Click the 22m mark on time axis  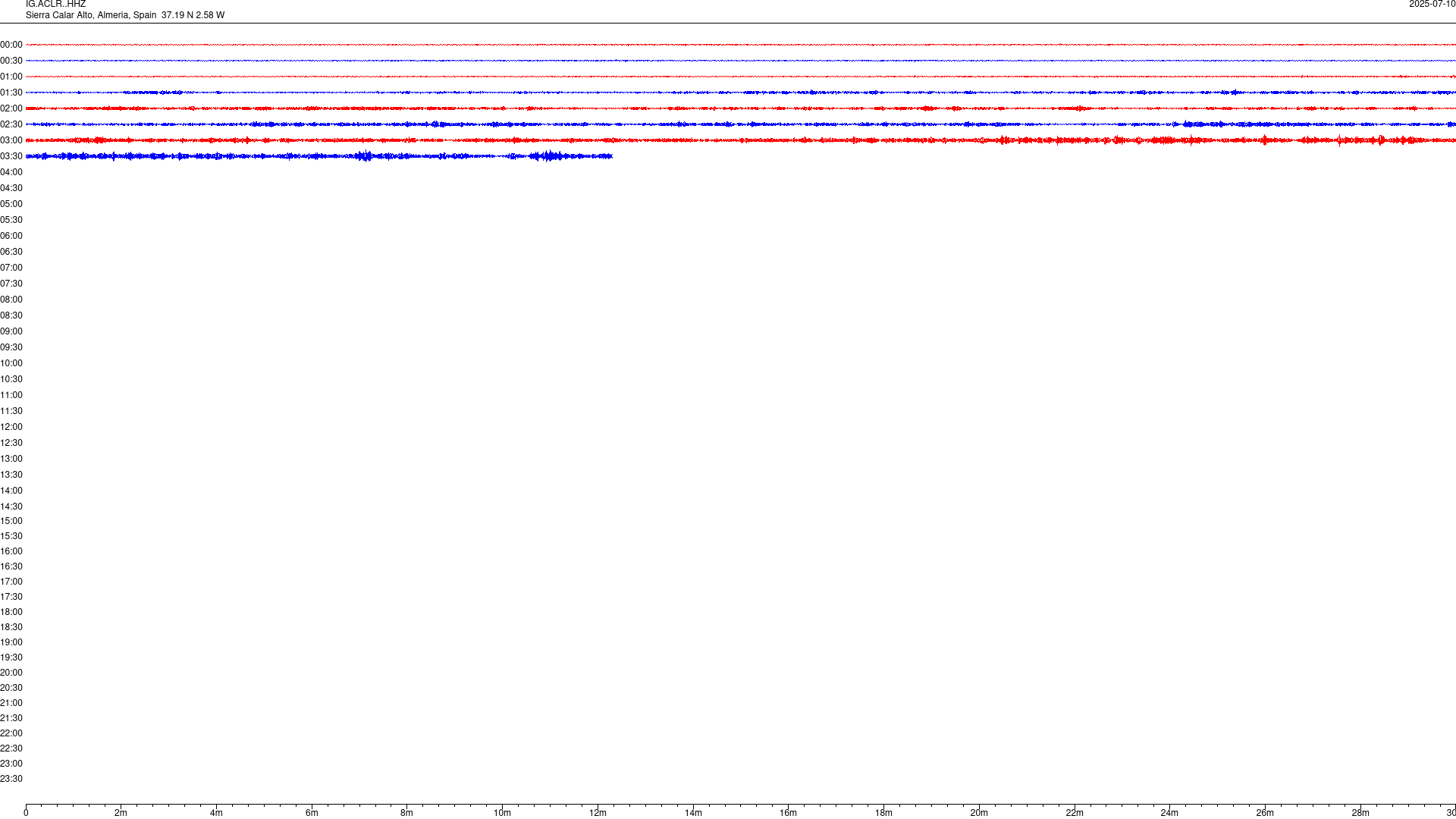click(x=1075, y=813)
